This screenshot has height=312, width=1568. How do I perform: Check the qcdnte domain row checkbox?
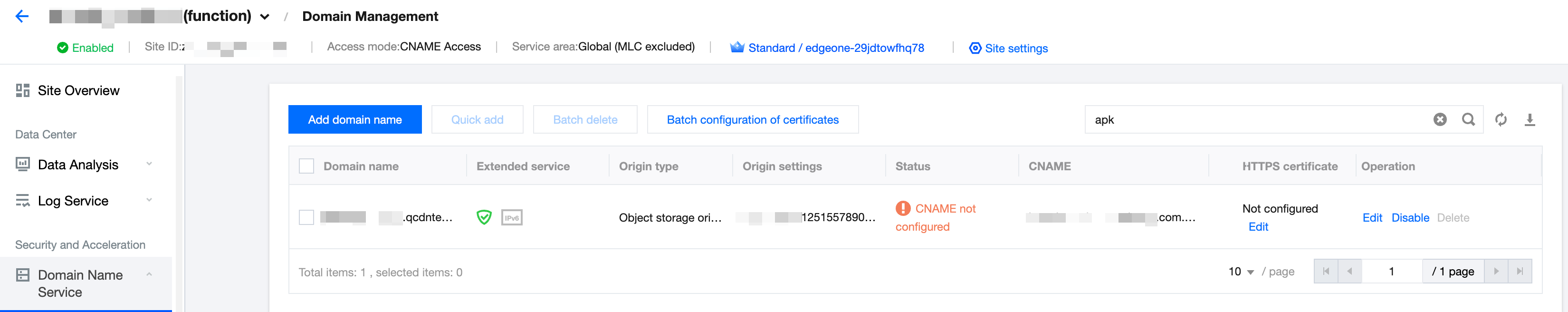pyautogui.click(x=307, y=217)
